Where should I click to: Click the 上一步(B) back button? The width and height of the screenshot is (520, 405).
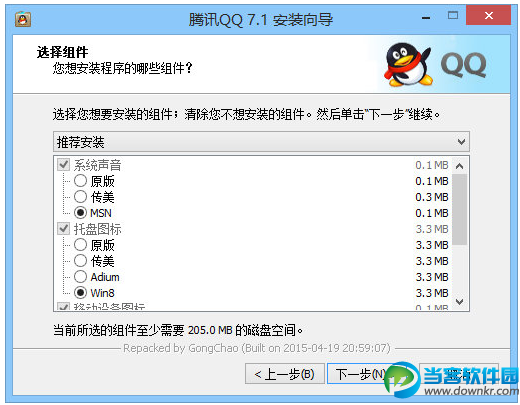285,374
